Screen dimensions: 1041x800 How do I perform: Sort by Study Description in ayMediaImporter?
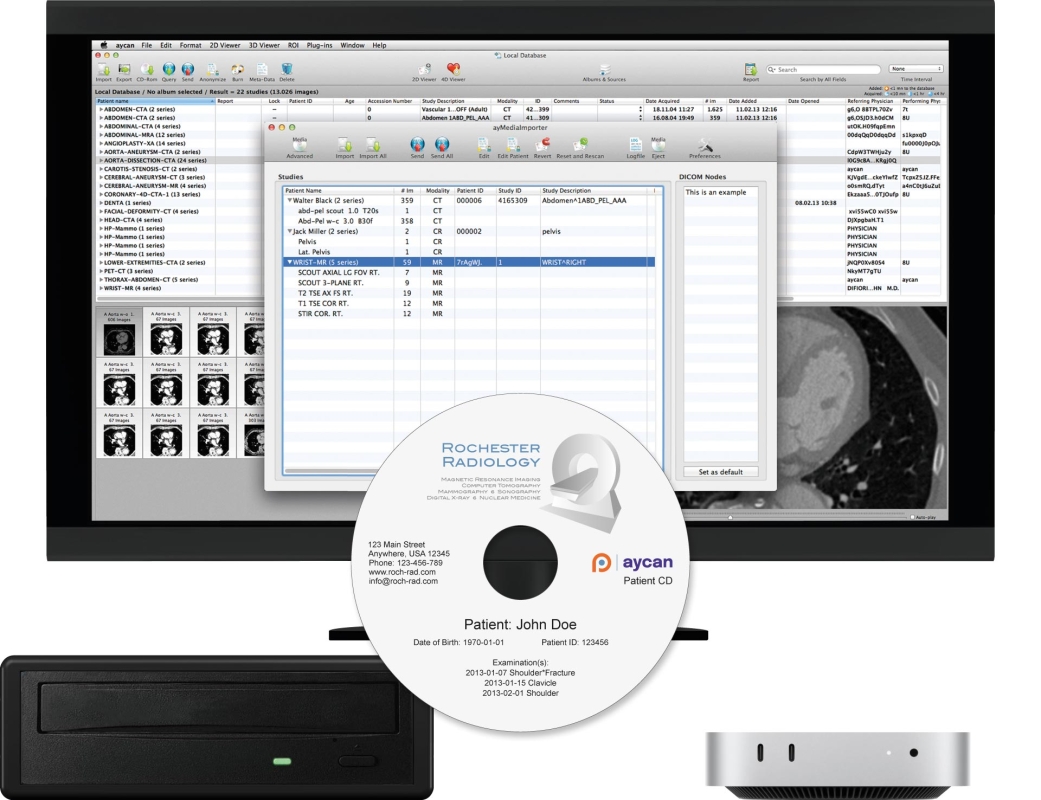596,191
